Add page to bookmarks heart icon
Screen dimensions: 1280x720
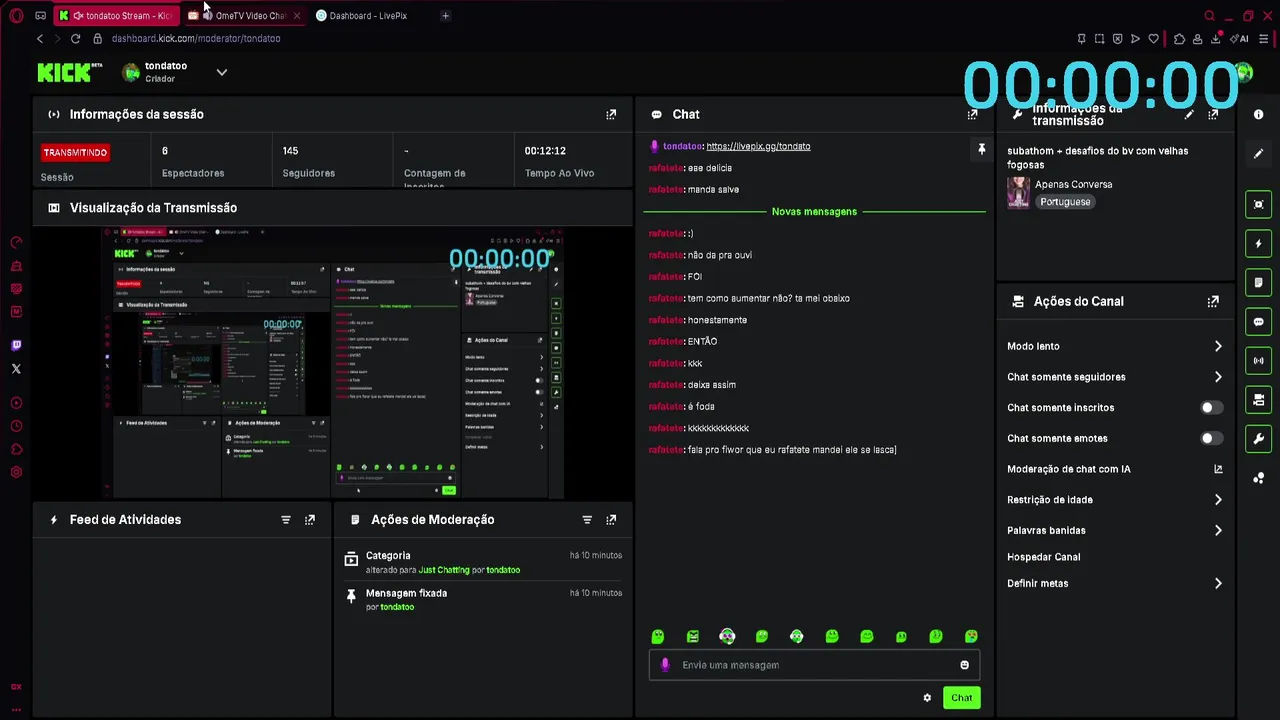click(1153, 39)
